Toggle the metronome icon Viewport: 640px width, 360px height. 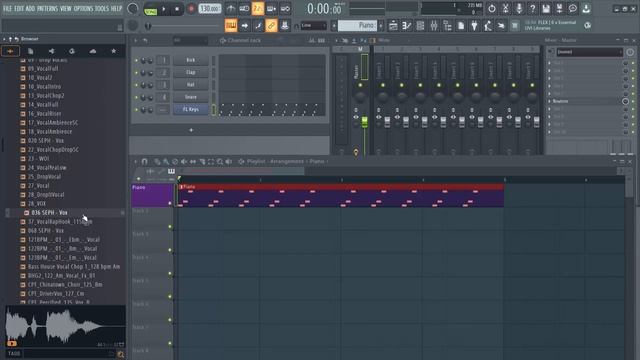tap(231, 9)
